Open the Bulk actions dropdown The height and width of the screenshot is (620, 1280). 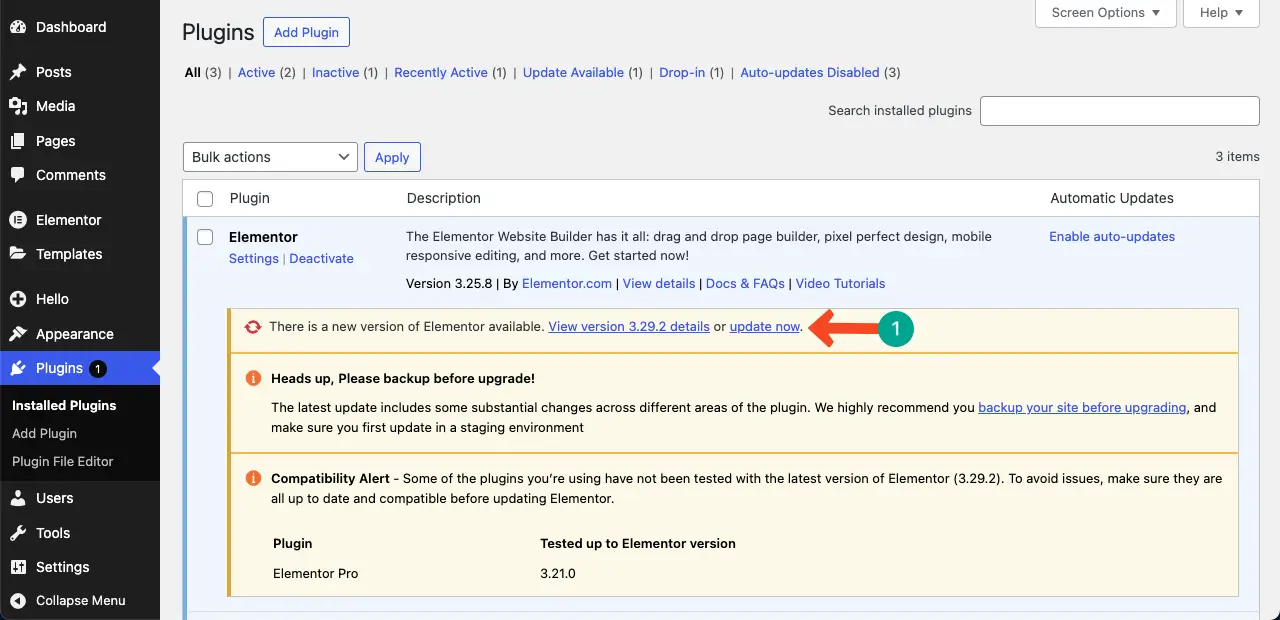click(270, 157)
